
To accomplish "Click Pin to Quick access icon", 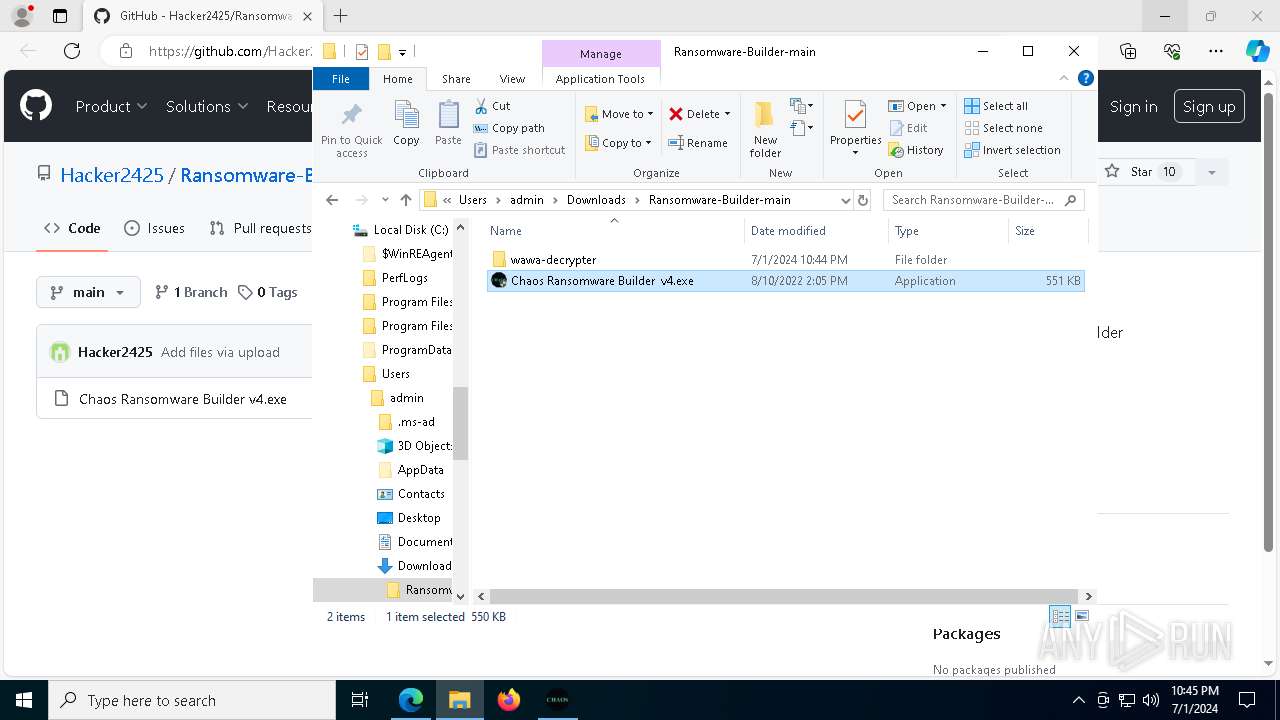I will [351, 129].
